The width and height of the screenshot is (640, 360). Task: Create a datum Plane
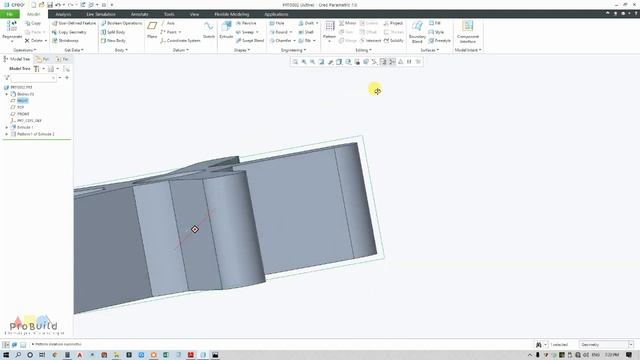pyautogui.click(x=152, y=30)
